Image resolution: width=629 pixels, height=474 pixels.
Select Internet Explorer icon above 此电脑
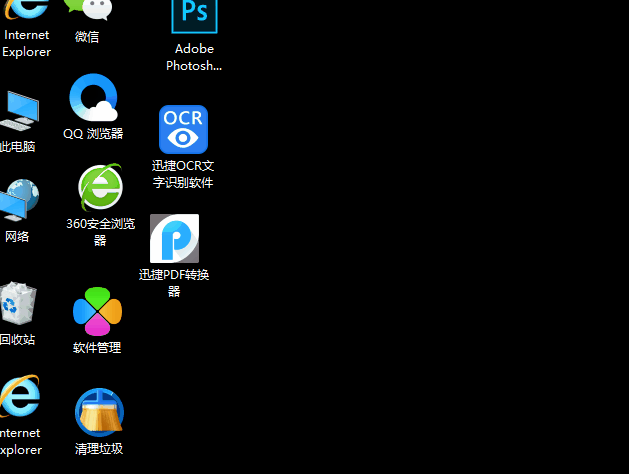[24, 9]
